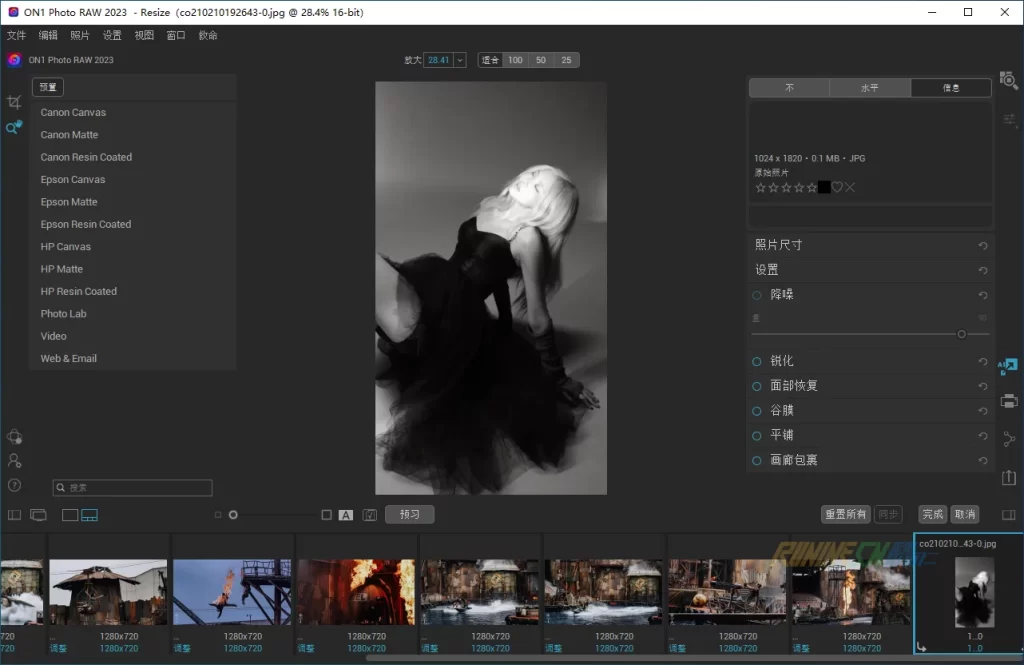Switch to the 水平 tab
The image size is (1024, 665).
(x=870, y=88)
